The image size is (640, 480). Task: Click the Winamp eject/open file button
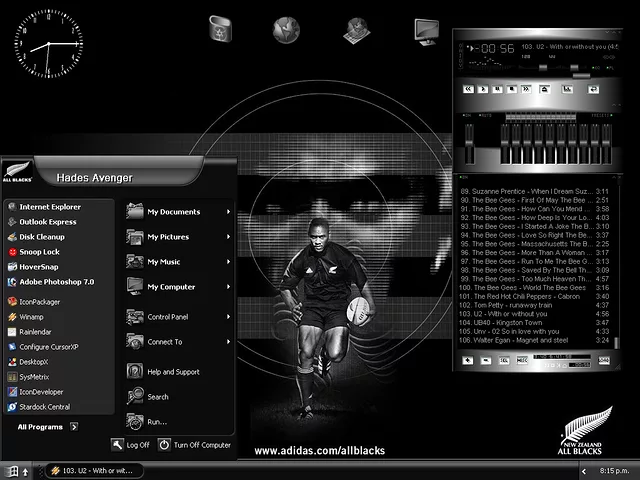pos(544,89)
